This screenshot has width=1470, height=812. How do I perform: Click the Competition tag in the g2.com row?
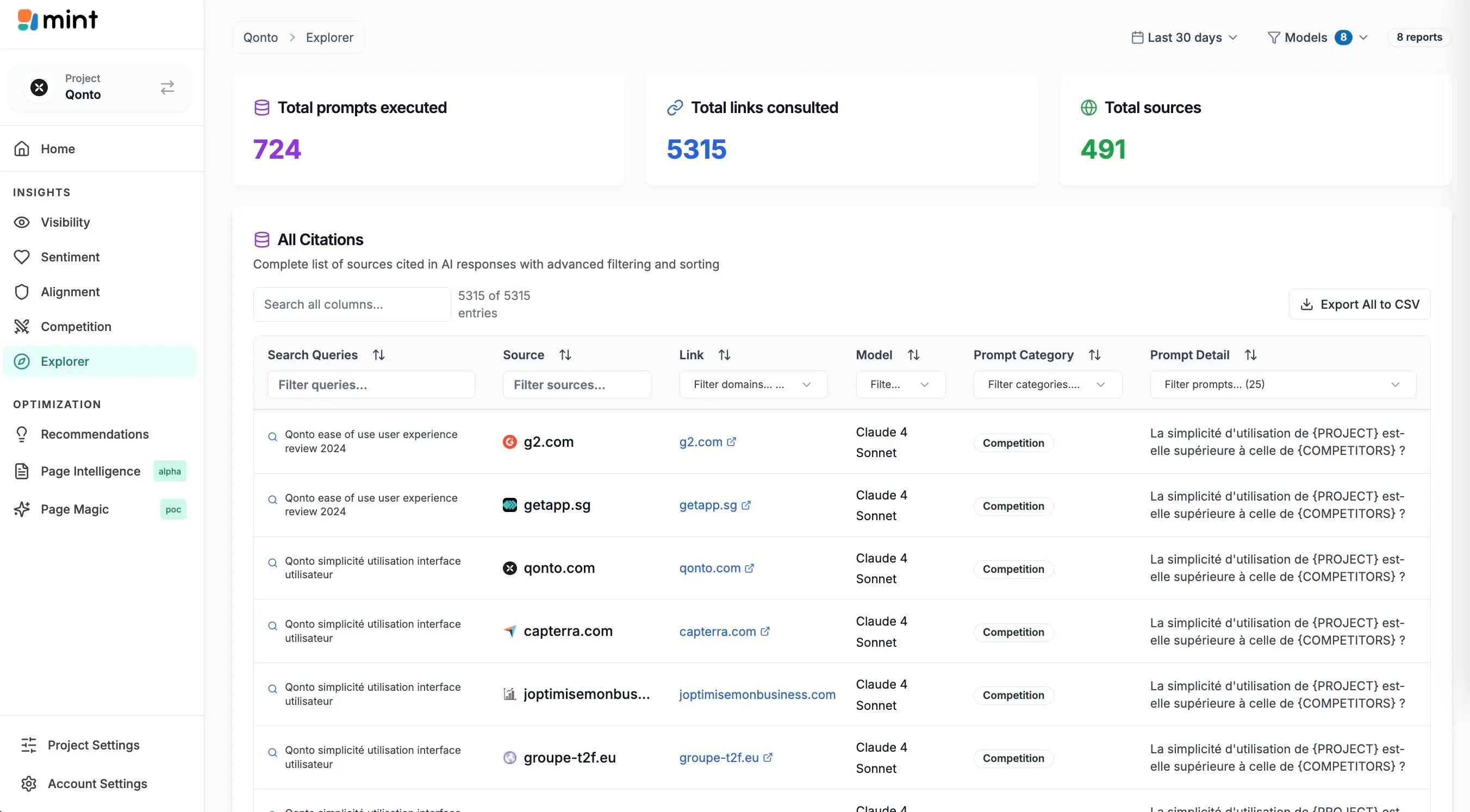1013,443
